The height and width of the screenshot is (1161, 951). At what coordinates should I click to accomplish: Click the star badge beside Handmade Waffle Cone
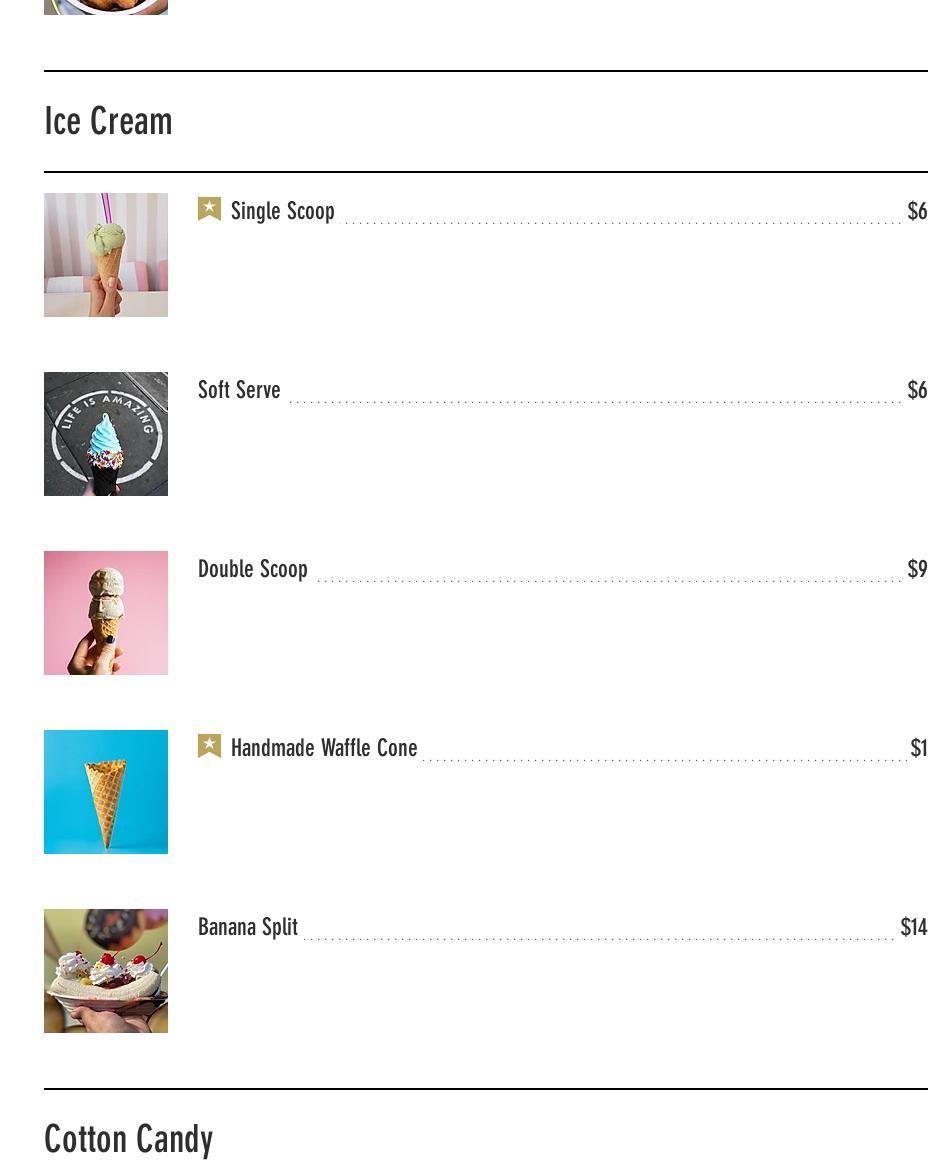pos(209,746)
